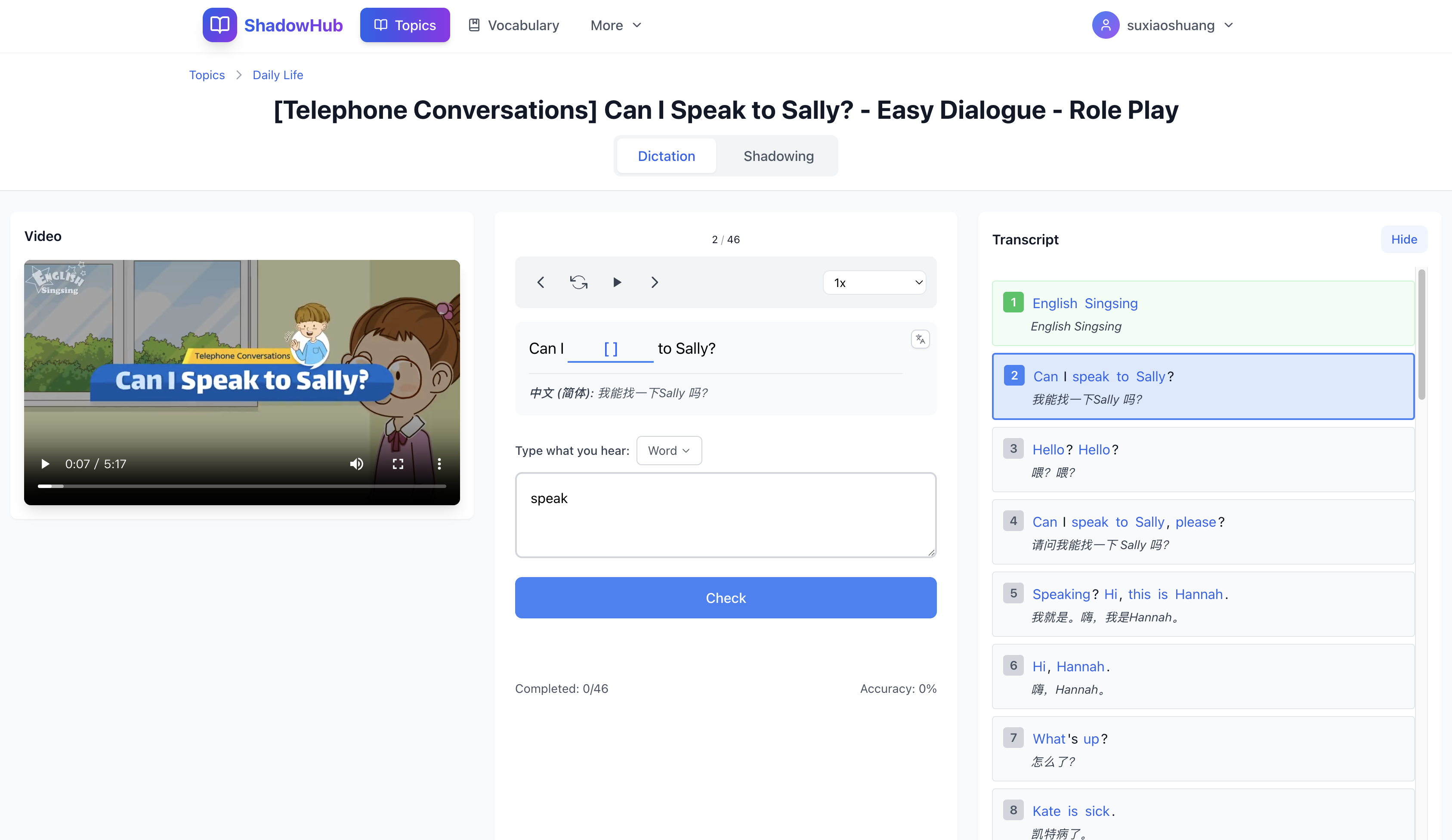Image resolution: width=1452 pixels, height=840 pixels.
Task: Select transcript line 7 What's up?
Action: (x=1203, y=749)
